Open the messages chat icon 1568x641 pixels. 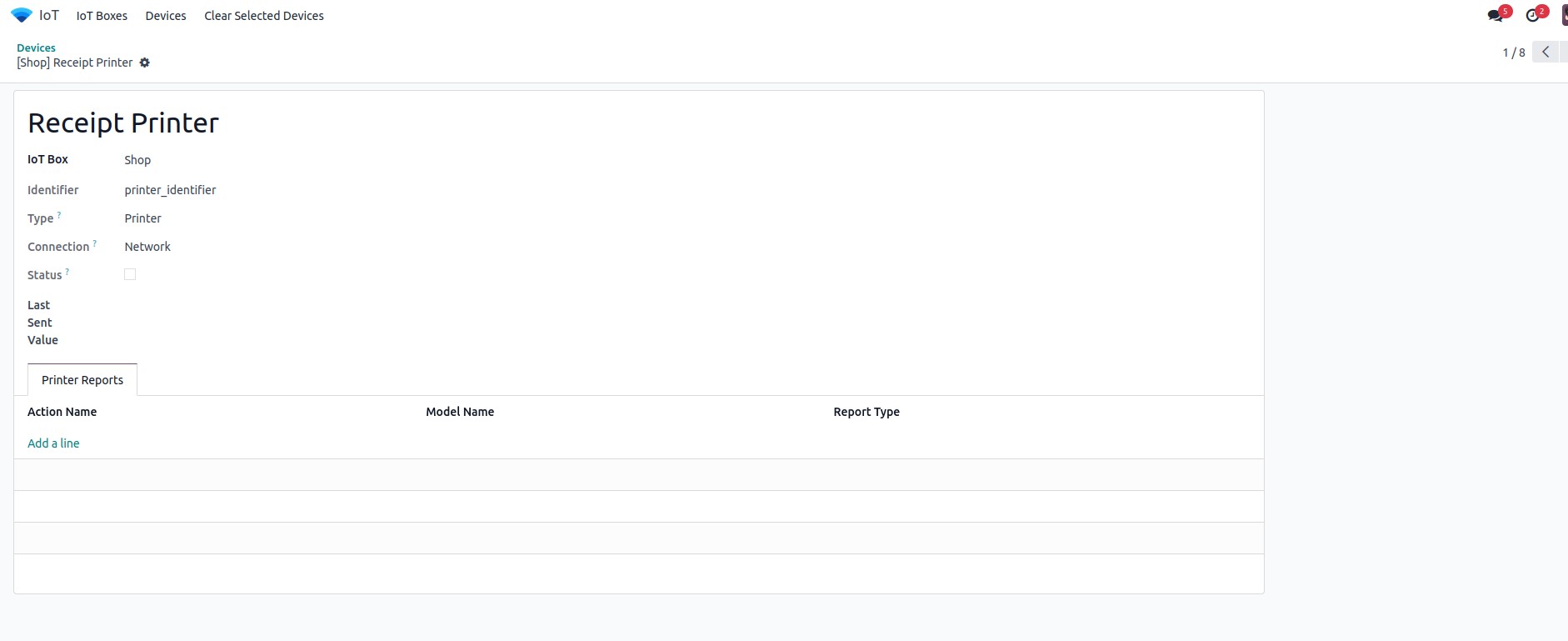(1496, 15)
